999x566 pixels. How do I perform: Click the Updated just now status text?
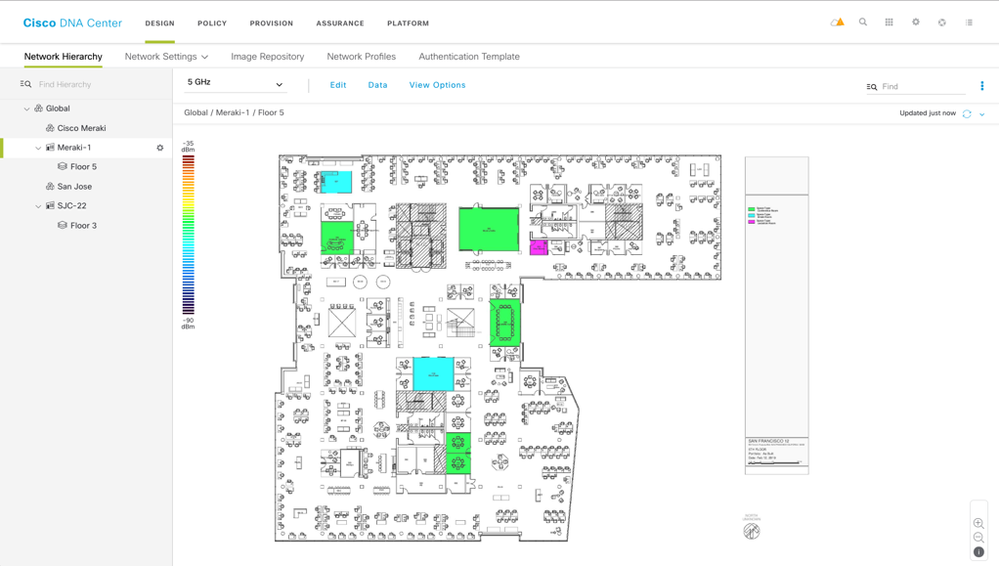click(x=928, y=113)
